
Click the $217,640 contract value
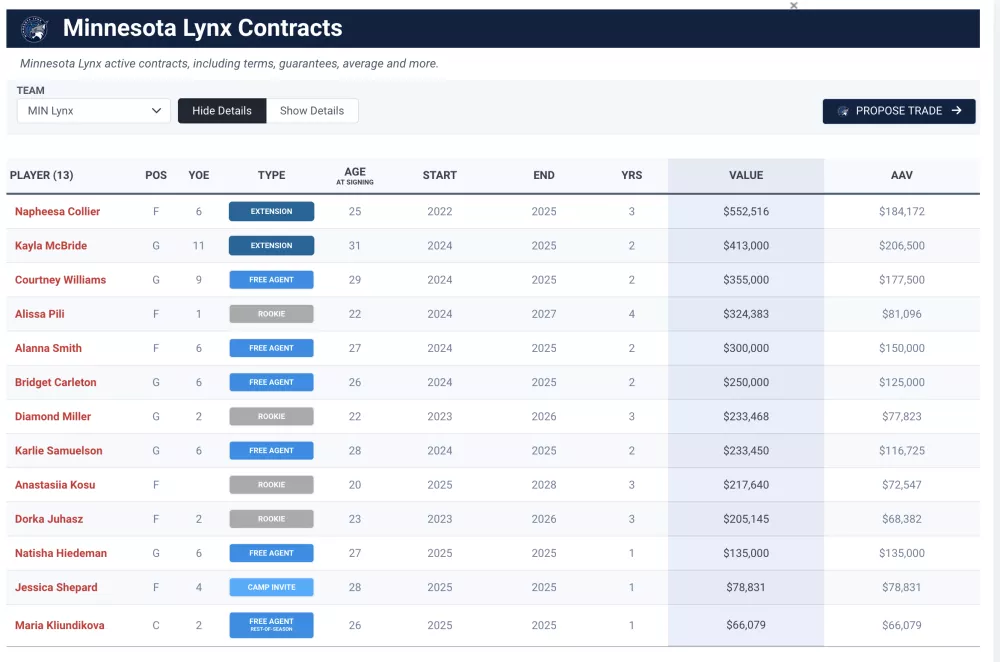746,485
